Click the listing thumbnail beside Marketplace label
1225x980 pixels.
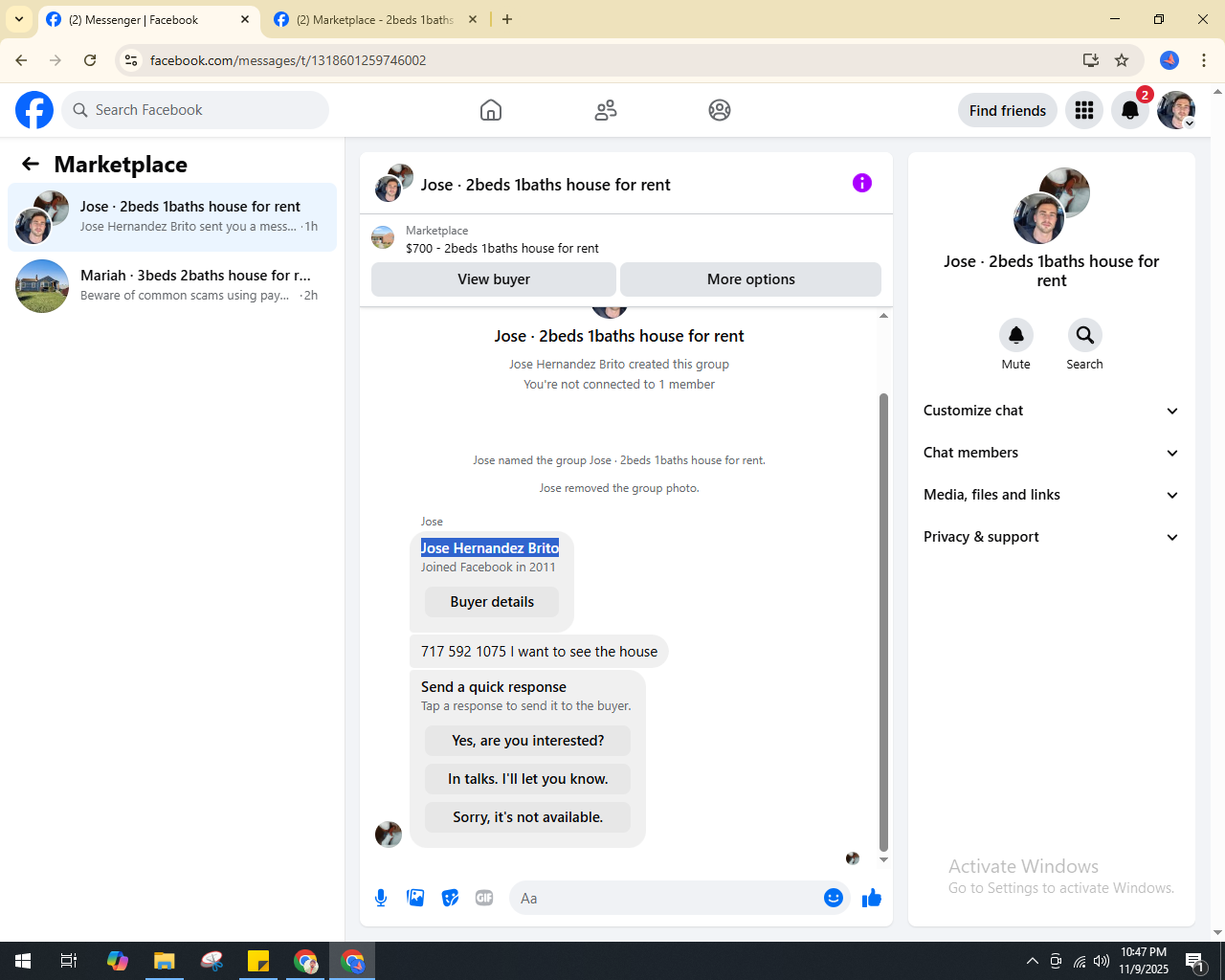[383, 237]
